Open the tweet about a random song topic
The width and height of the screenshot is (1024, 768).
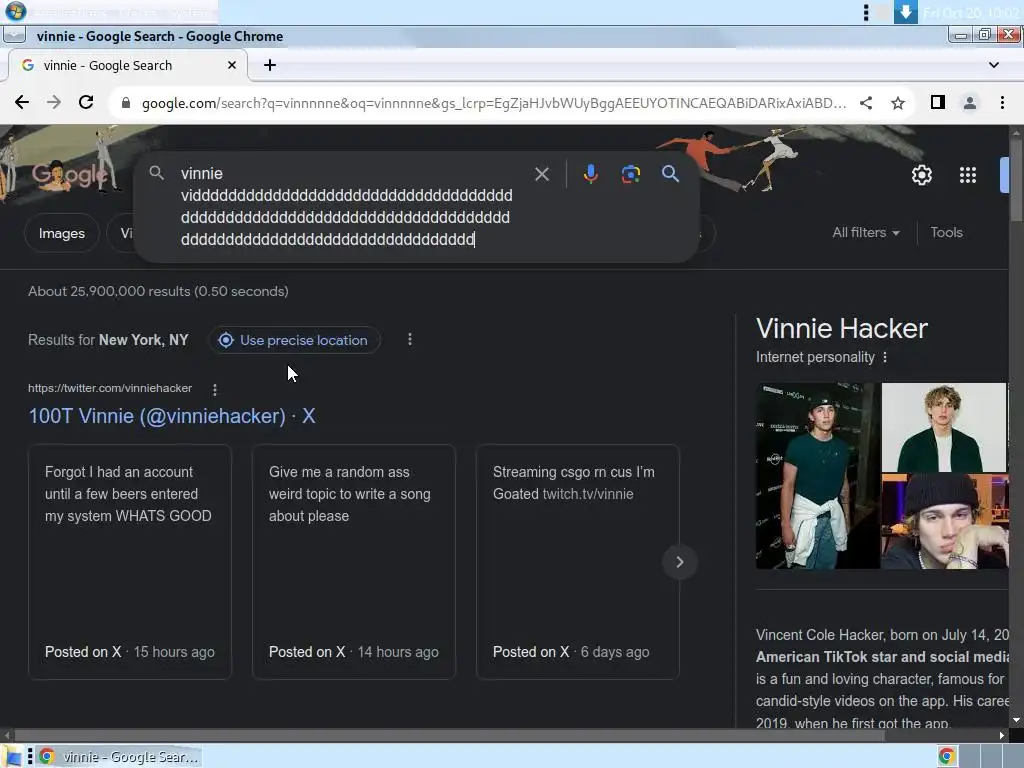pos(354,562)
